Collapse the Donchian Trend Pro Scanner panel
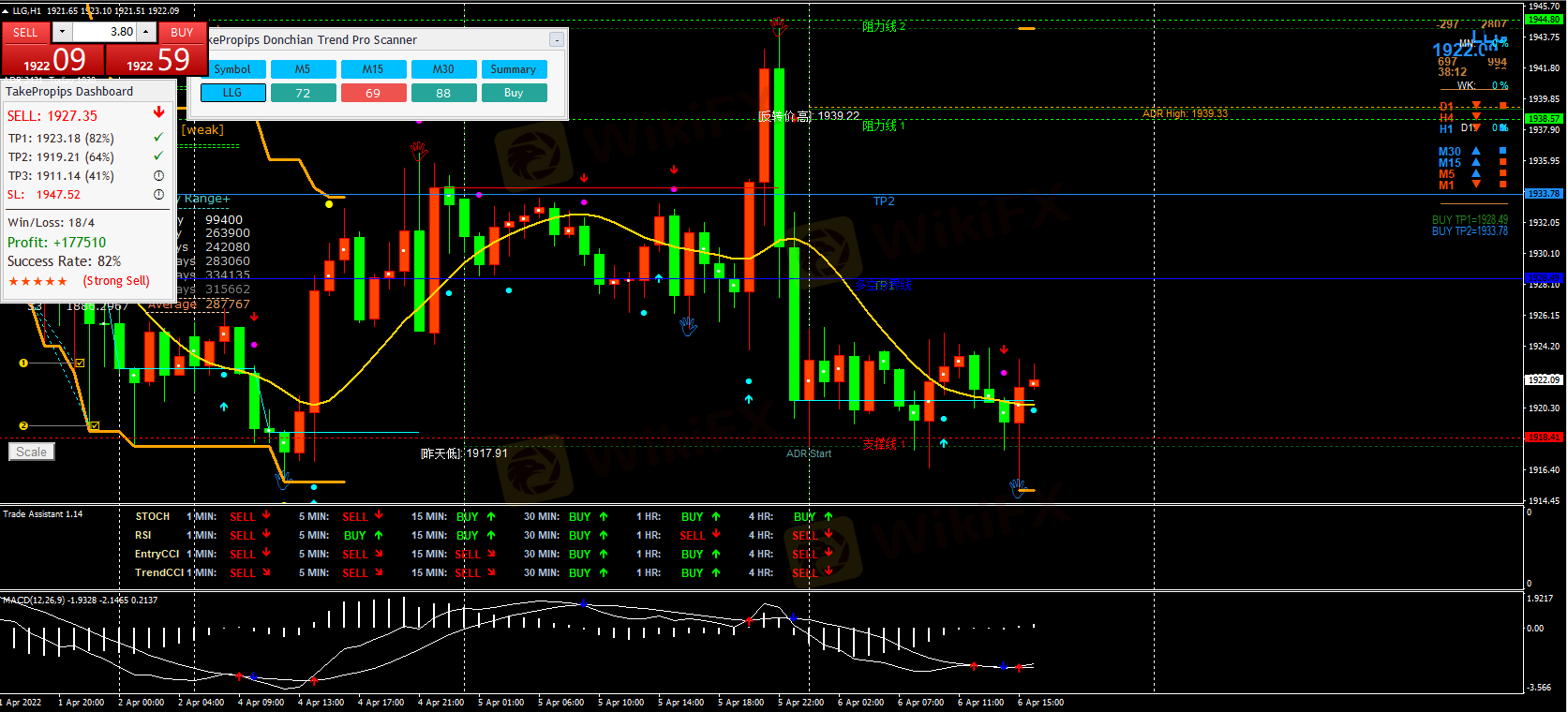Image resolution: width=1568 pixels, height=712 pixels. (x=557, y=39)
